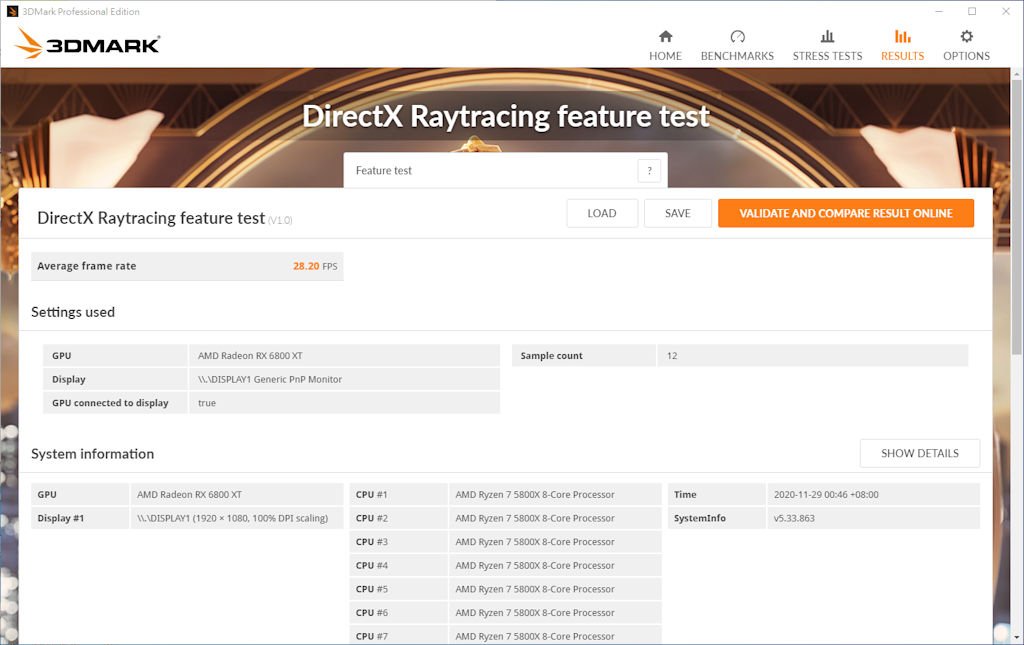Screen dimensions: 1024x645
Task: Select the Feature test box text
Action: (x=383, y=171)
